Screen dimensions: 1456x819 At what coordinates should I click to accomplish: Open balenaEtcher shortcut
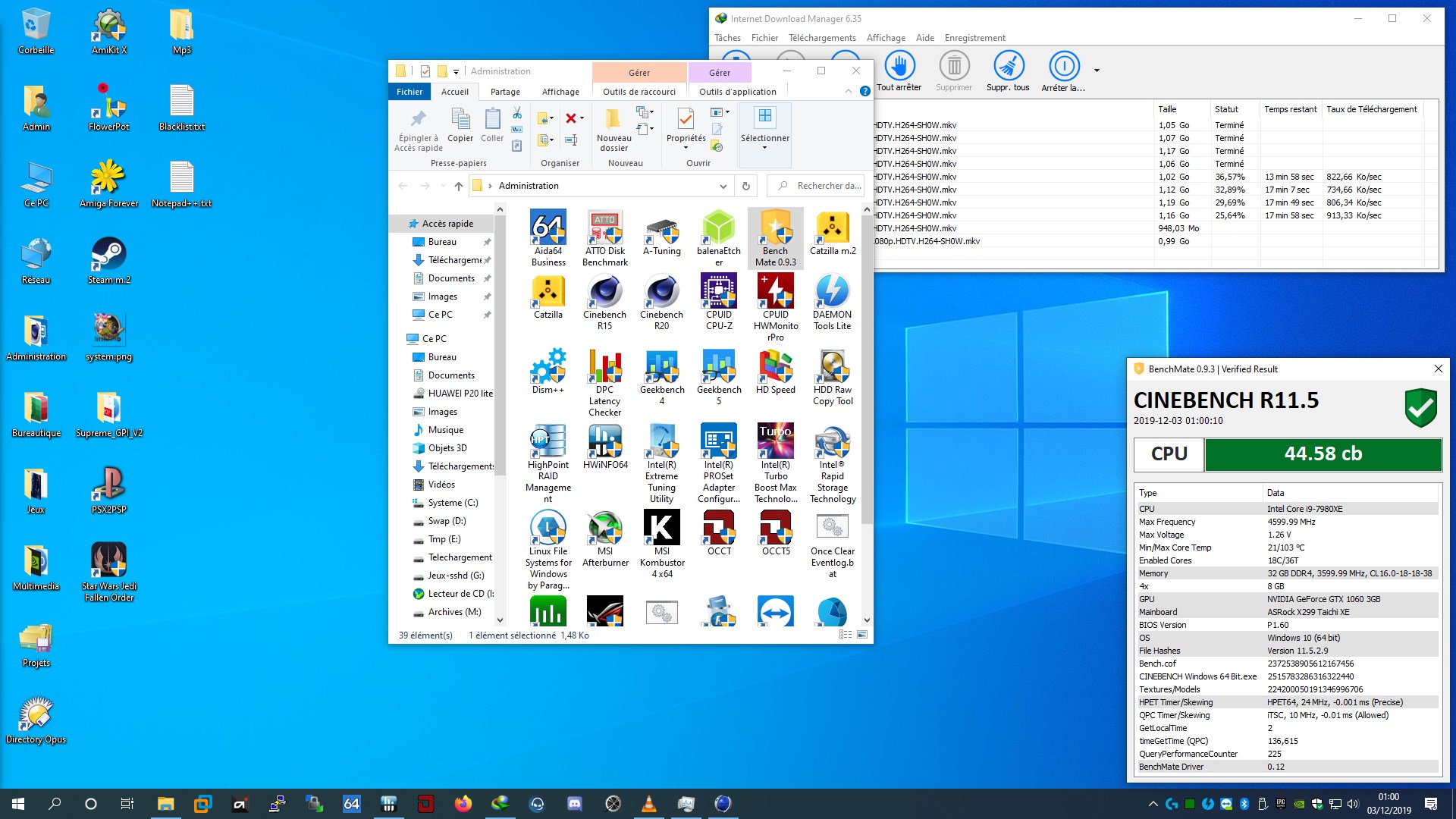point(719,238)
